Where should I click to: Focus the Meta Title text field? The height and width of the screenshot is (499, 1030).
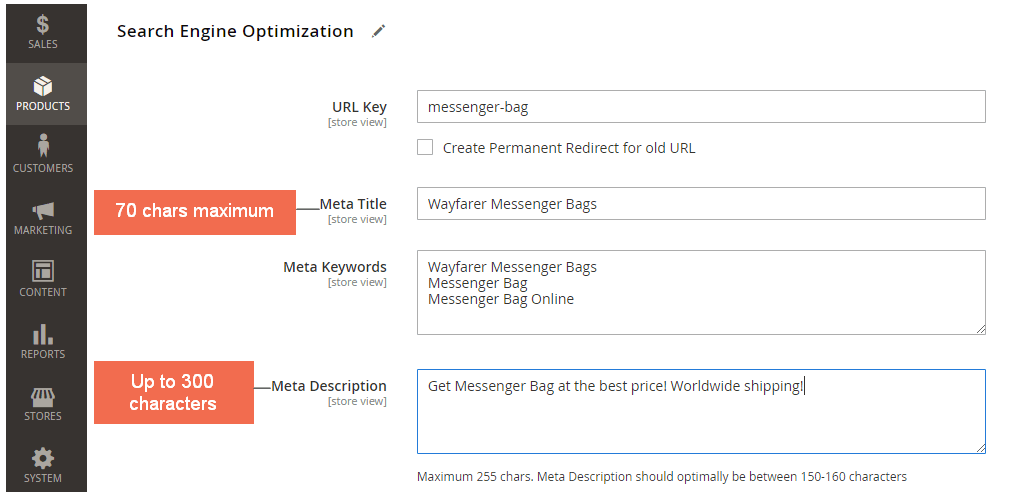click(700, 204)
